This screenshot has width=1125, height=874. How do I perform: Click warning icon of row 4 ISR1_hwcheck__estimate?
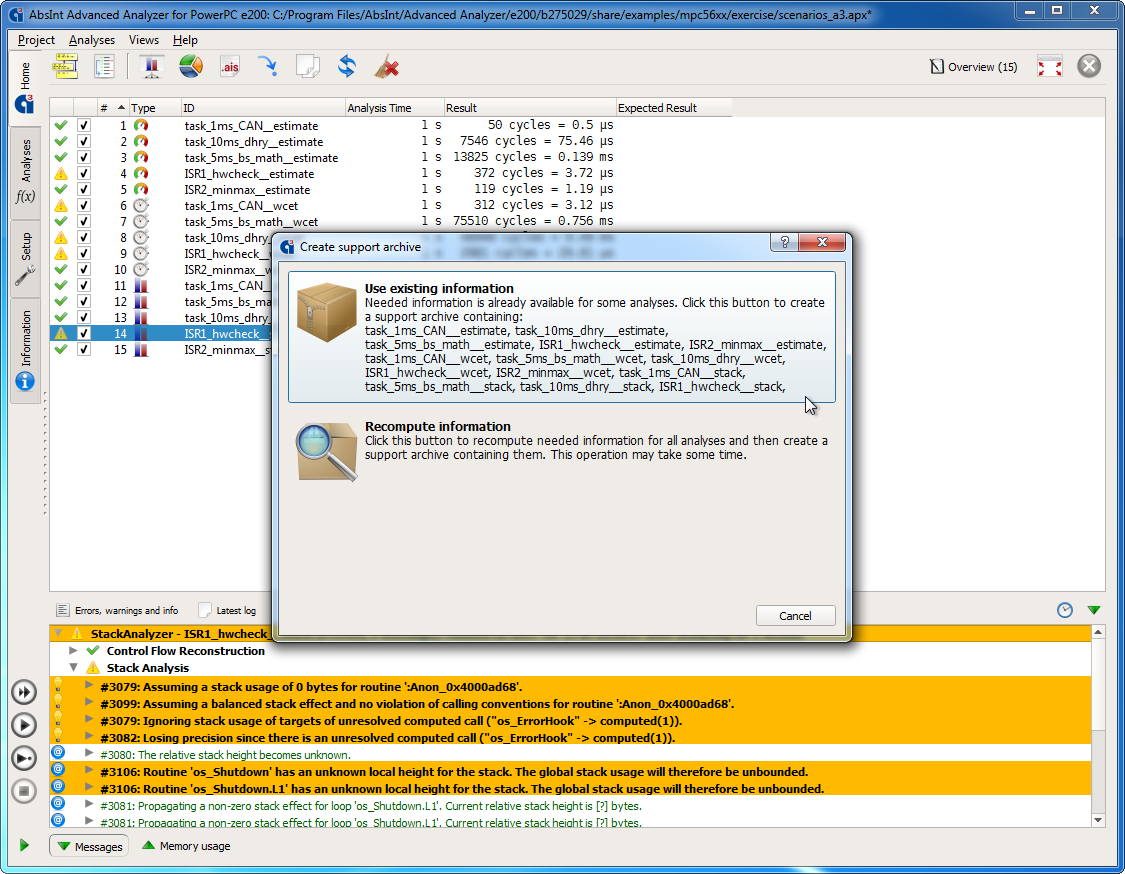pos(61,174)
